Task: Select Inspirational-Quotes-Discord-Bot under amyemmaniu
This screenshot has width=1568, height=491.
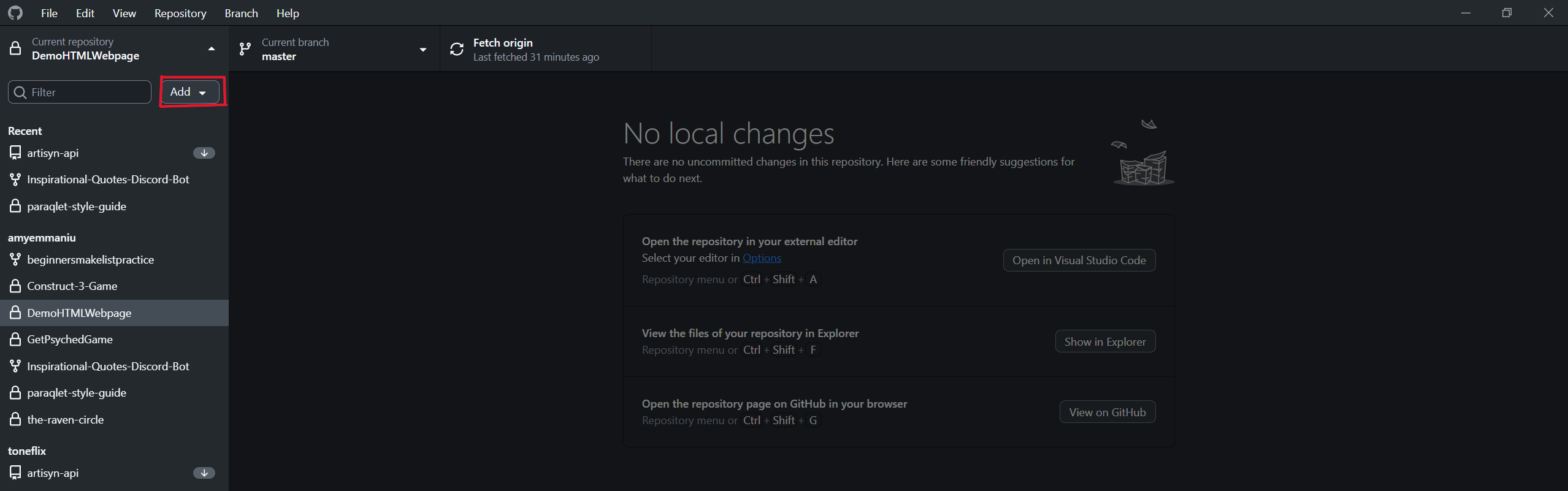Action: (x=114, y=366)
